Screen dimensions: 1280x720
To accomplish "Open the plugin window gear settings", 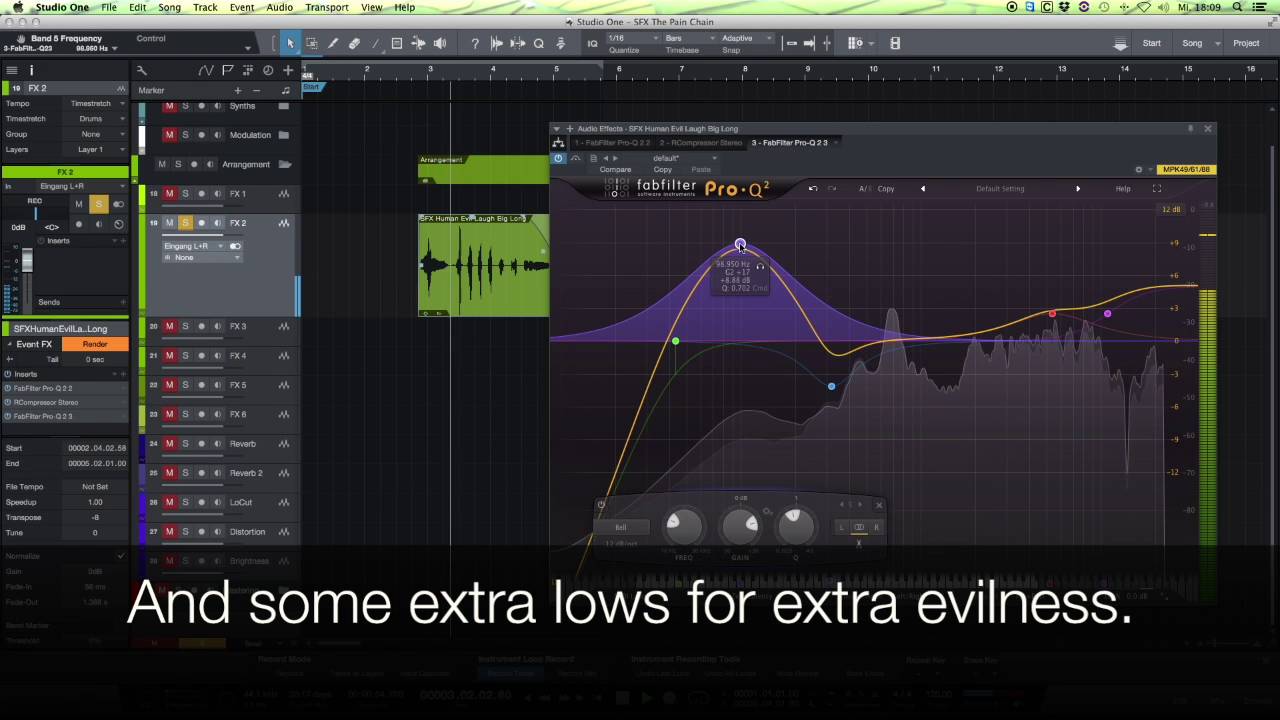I will [x=1138, y=169].
